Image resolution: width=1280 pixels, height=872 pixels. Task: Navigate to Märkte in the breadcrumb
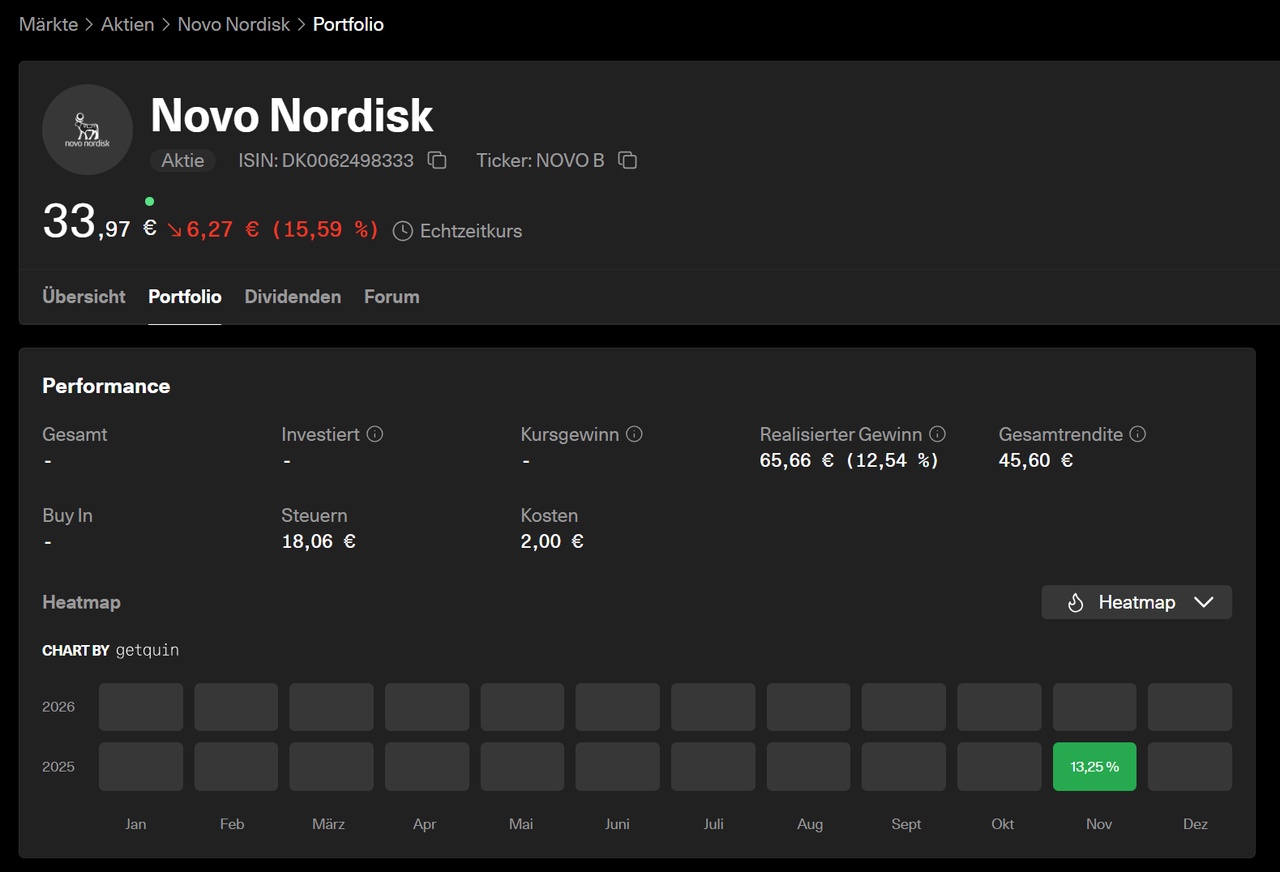coord(48,24)
